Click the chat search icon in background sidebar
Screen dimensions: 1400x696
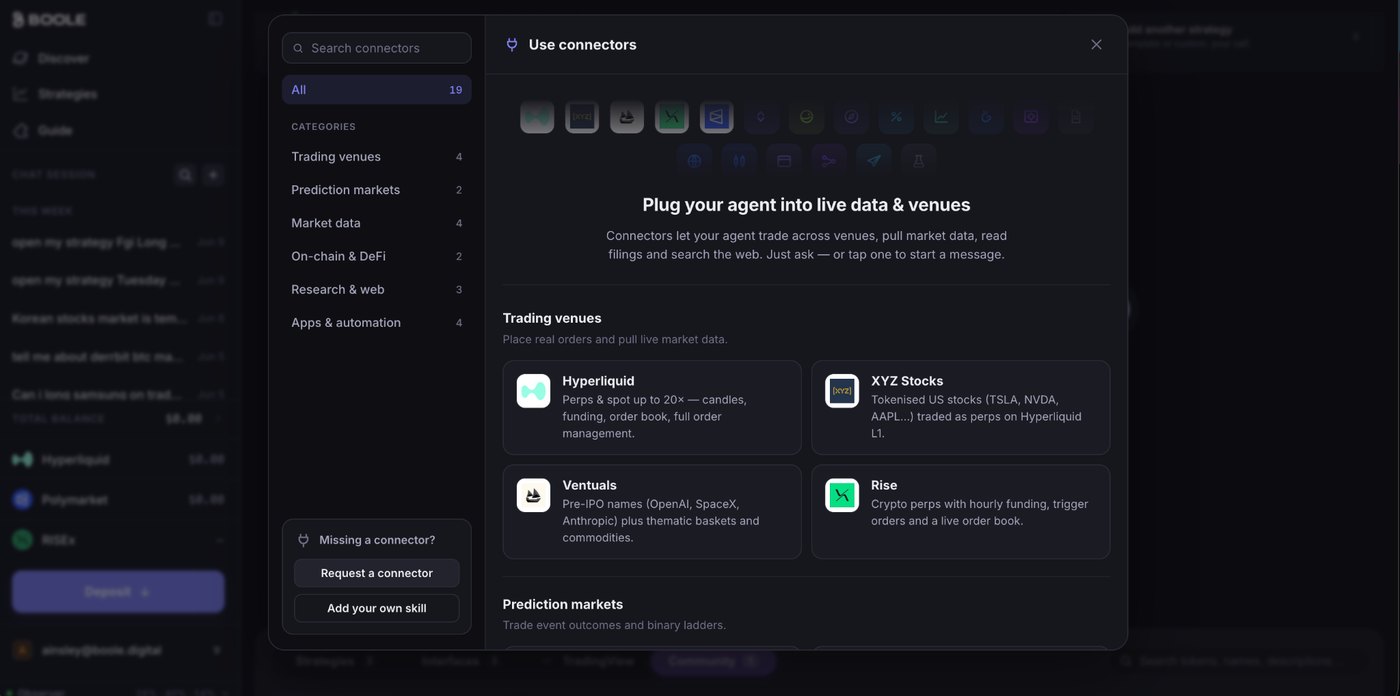pos(185,175)
